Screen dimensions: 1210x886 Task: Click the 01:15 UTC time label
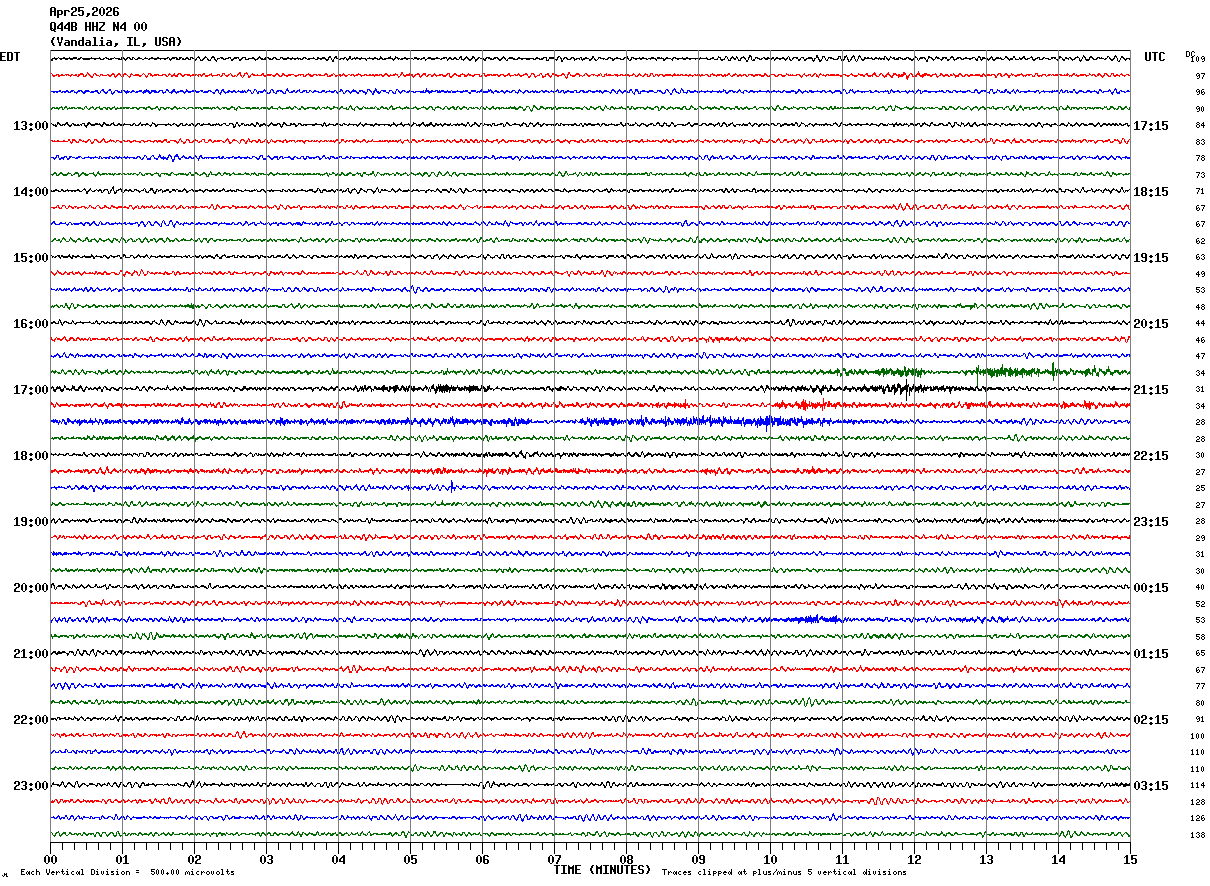pos(1151,654)
